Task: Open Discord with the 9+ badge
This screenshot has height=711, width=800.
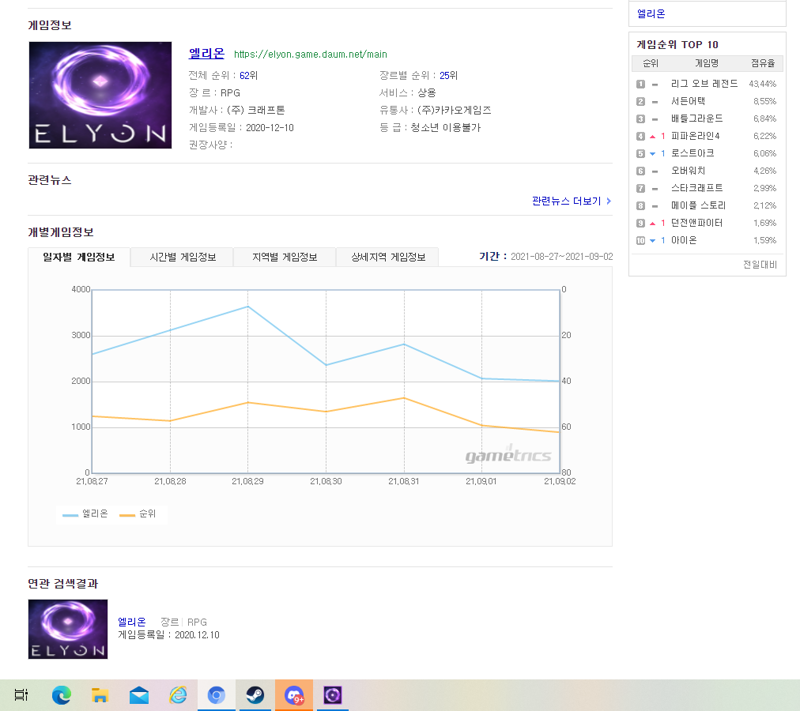Action: tap(294, 695)
